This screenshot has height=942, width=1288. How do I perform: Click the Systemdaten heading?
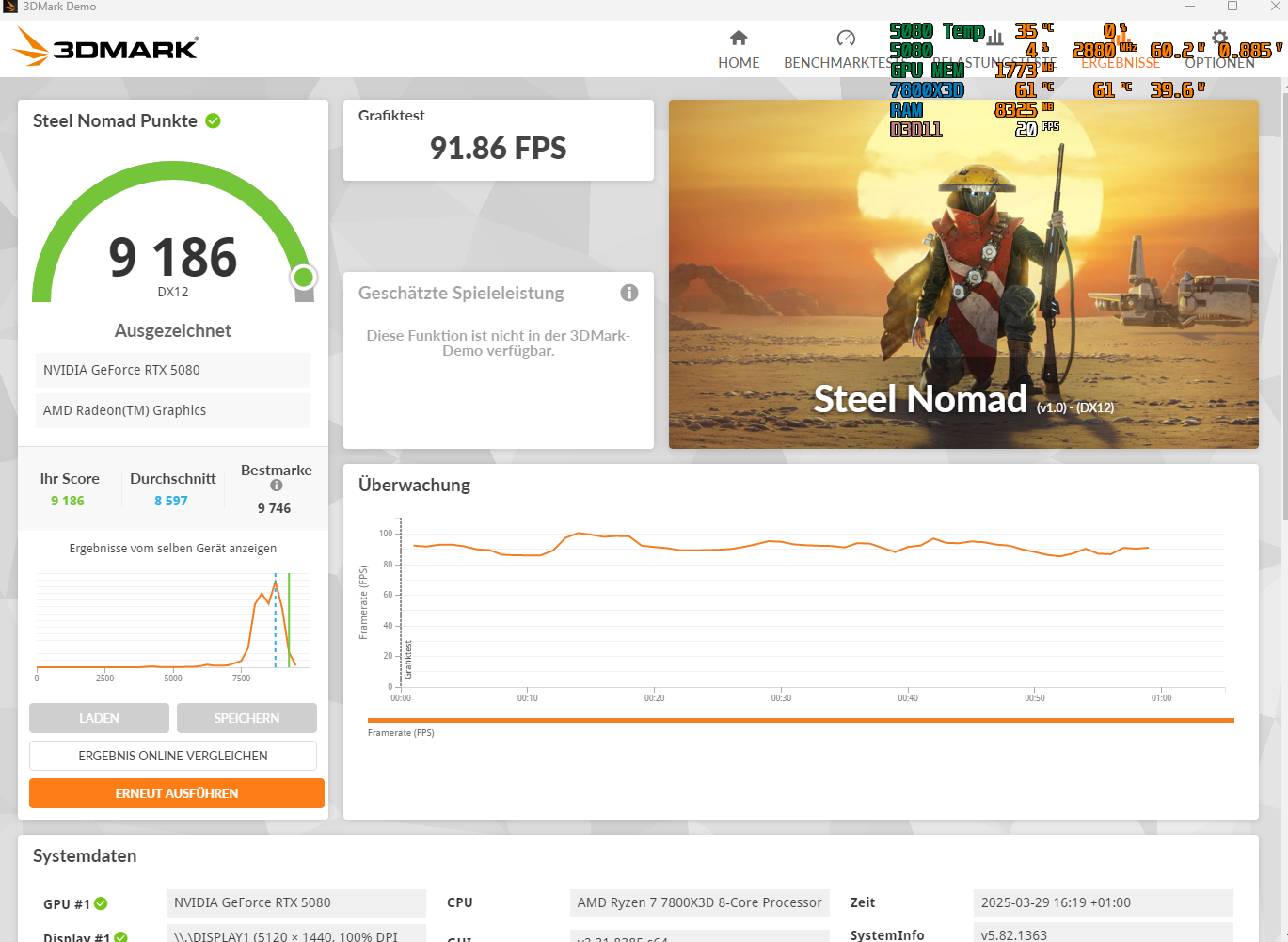(85, 856)
